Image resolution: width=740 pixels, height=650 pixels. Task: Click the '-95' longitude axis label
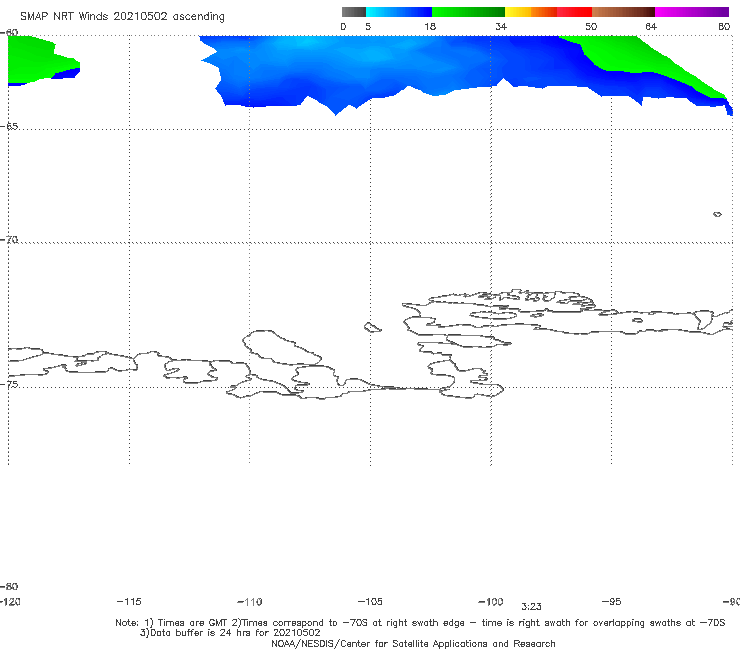pyautogui.click(x=612, y=601)
